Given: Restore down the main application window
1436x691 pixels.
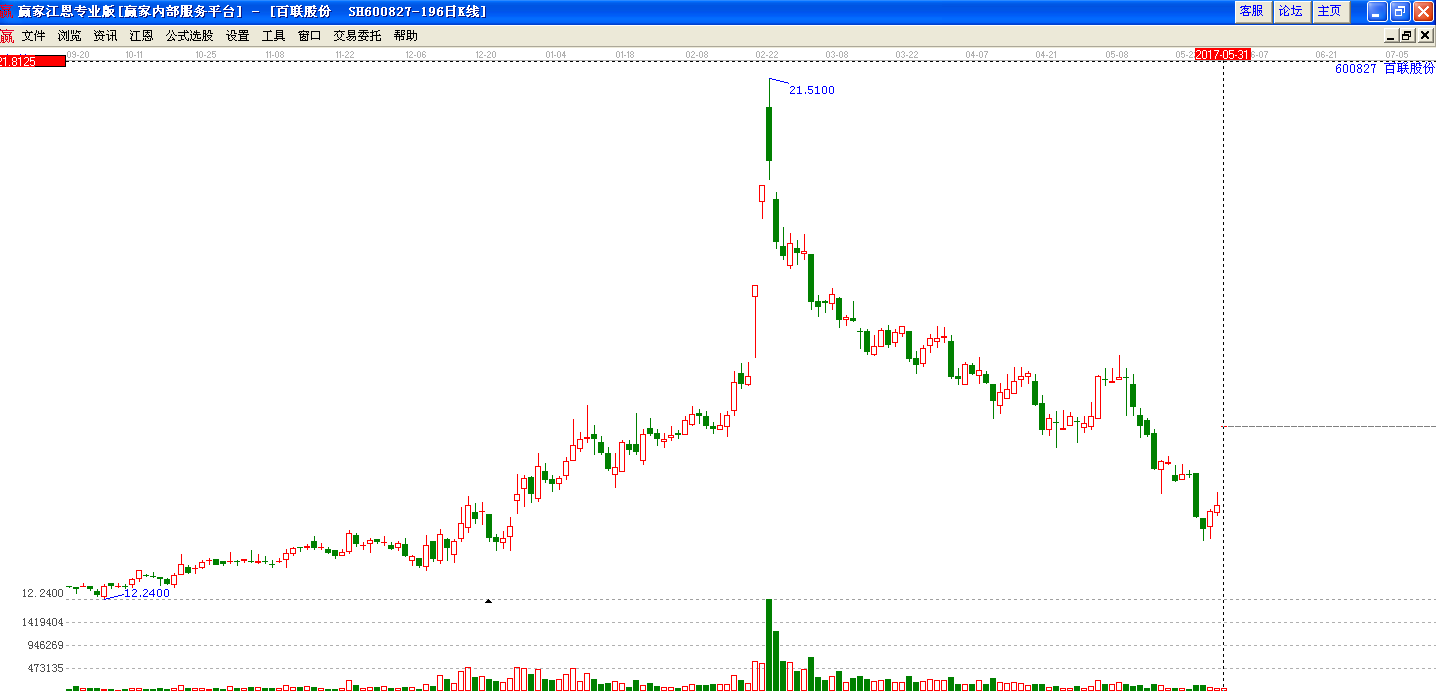Looking at the screenshot, I should [1400, 11].
